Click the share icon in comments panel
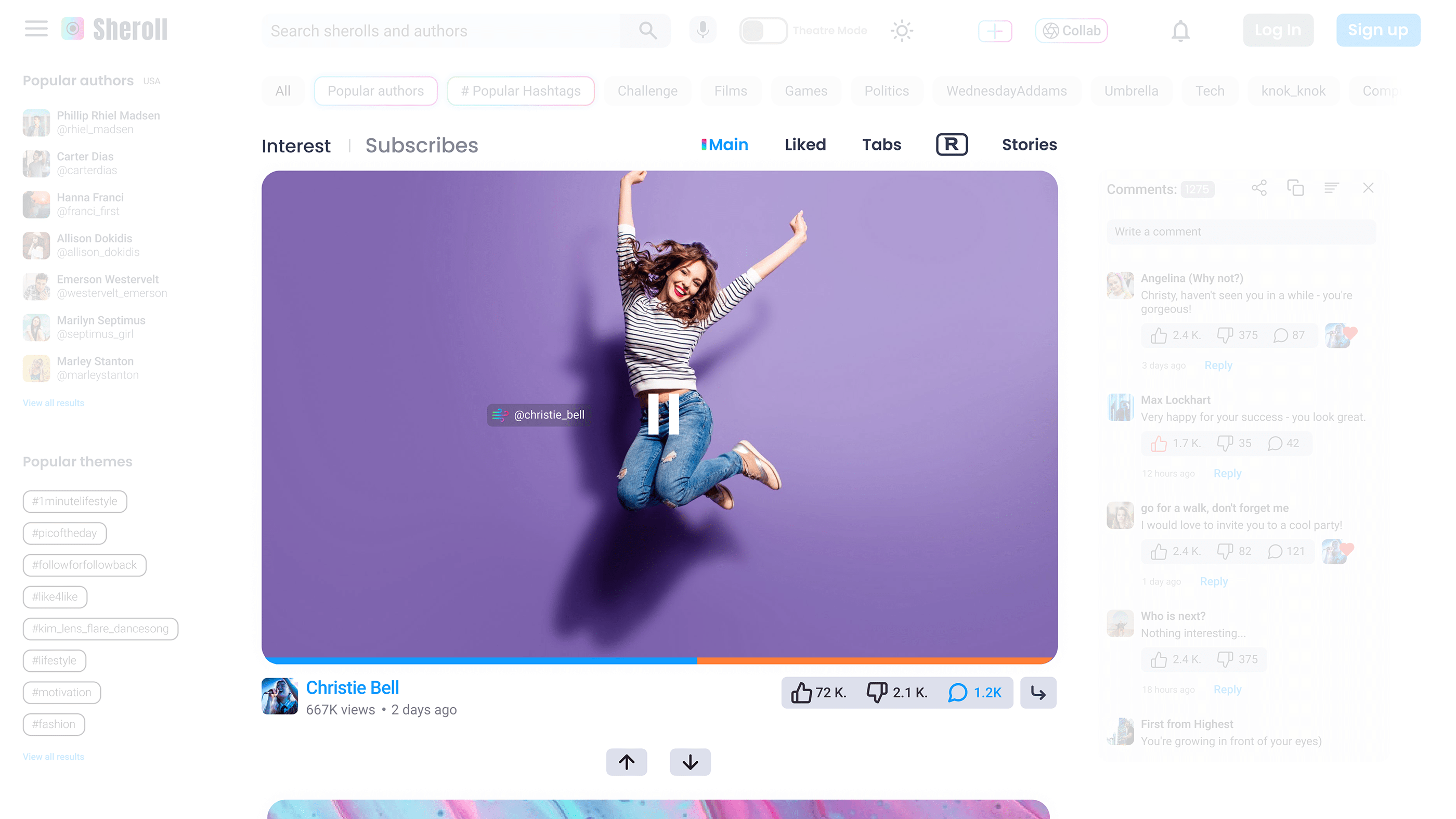The width and height of the screenshot is (1456, 819). (1259, 188)
